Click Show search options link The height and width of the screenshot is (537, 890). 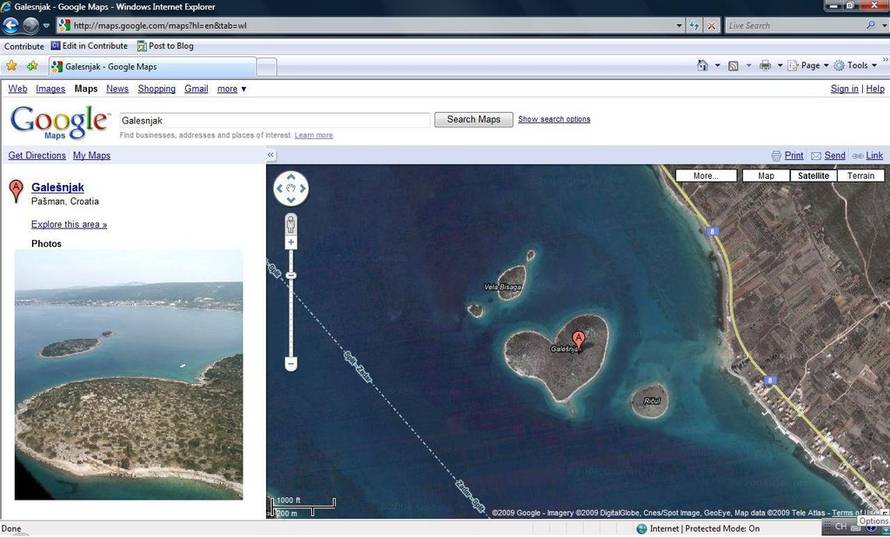point(554,119)
